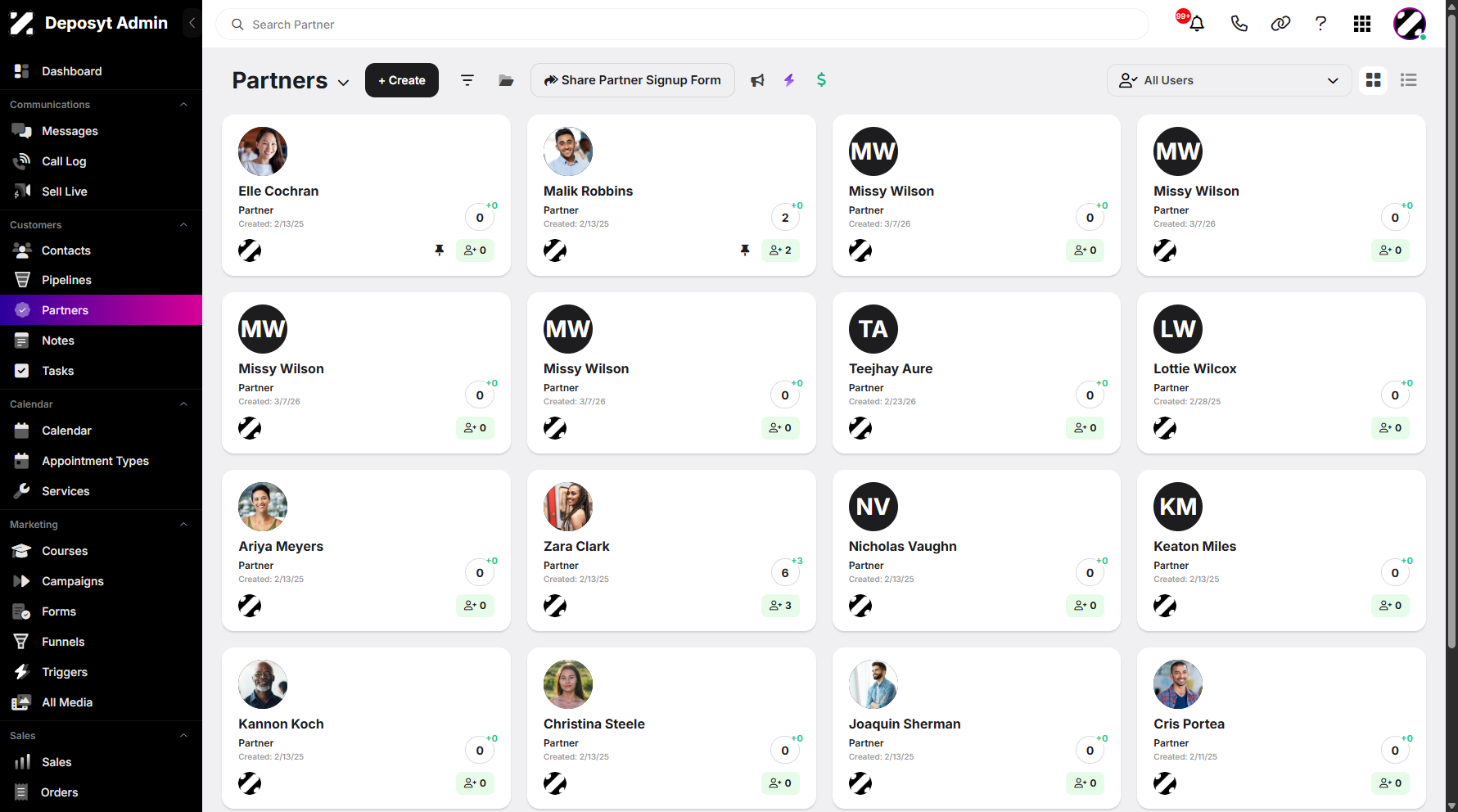Collapse the Calendar section

183,404
